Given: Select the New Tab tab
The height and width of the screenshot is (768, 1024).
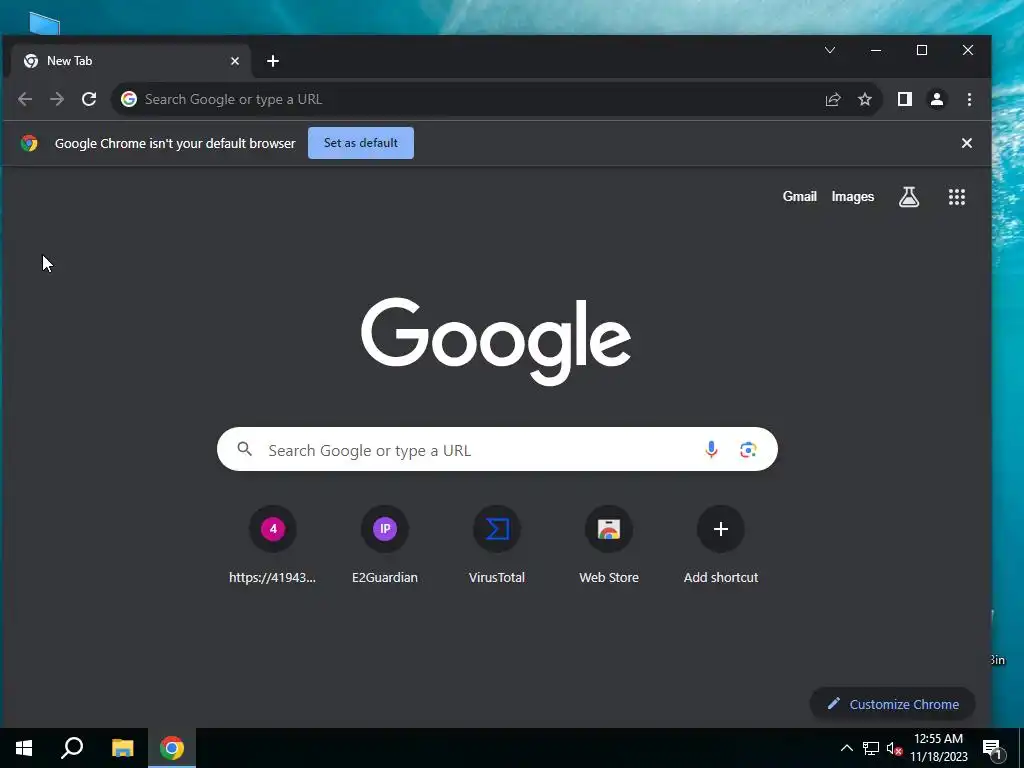Looking at the screenshot, I should pos(129,61).
